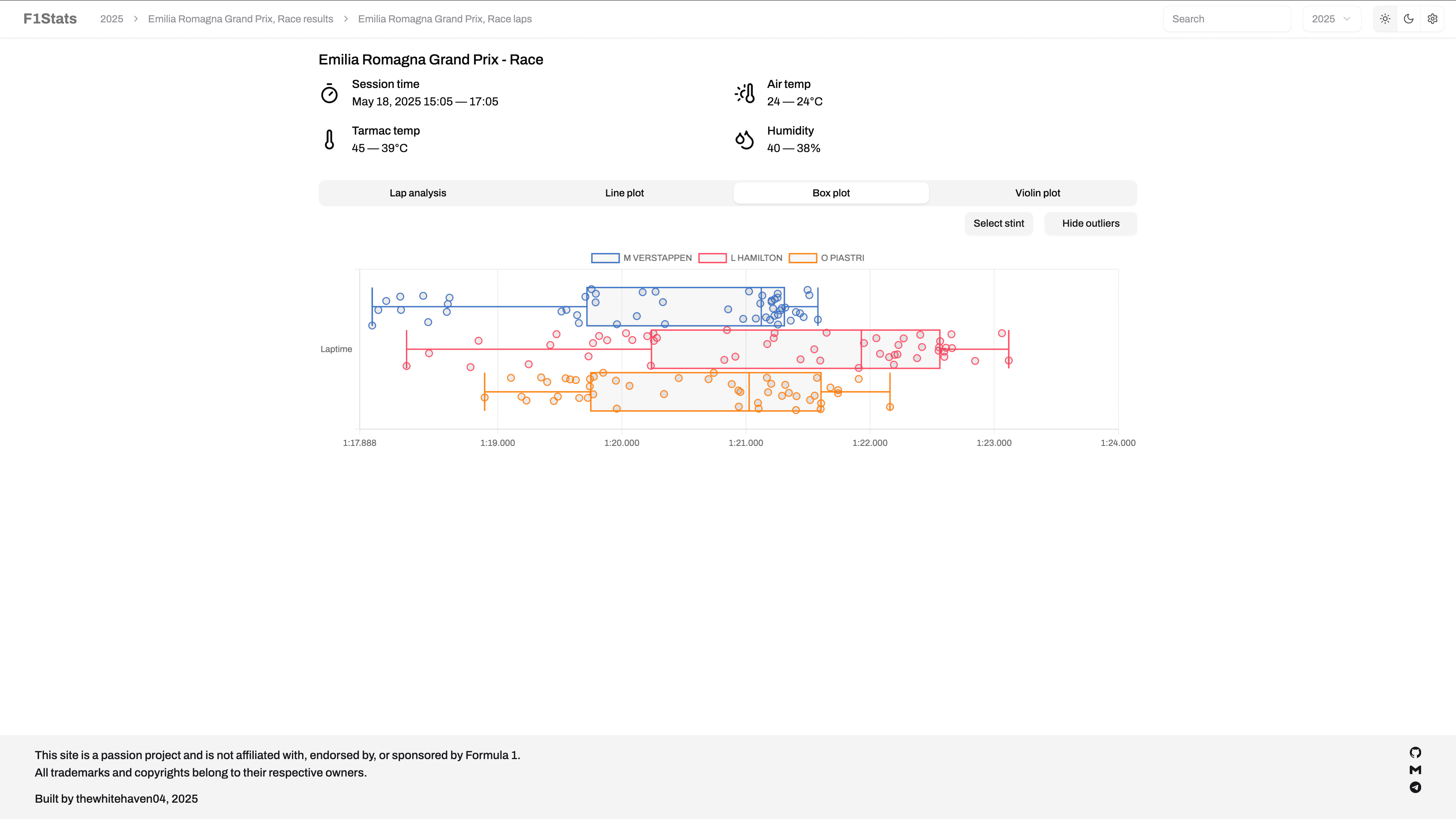Viewport: 1456px width, 819px height.
Task: Open the Lap analysis tab
Action: point(418,193)
